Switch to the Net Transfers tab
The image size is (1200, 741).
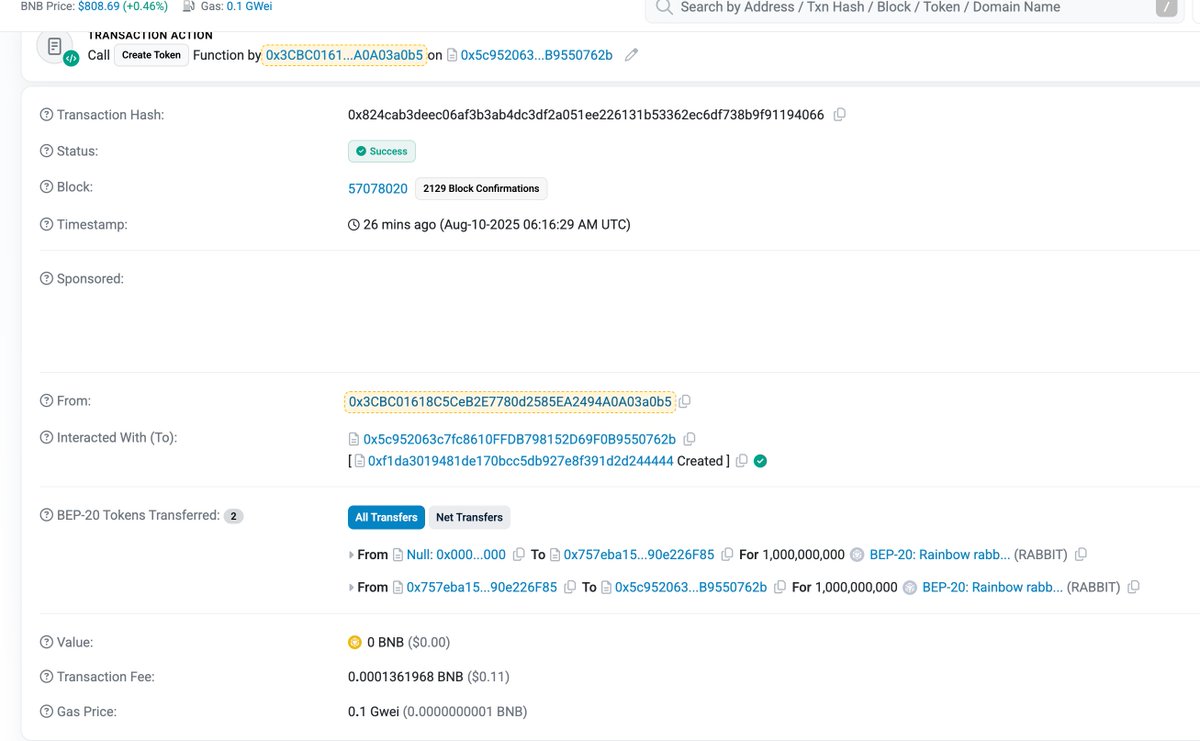tap(468, 517)
